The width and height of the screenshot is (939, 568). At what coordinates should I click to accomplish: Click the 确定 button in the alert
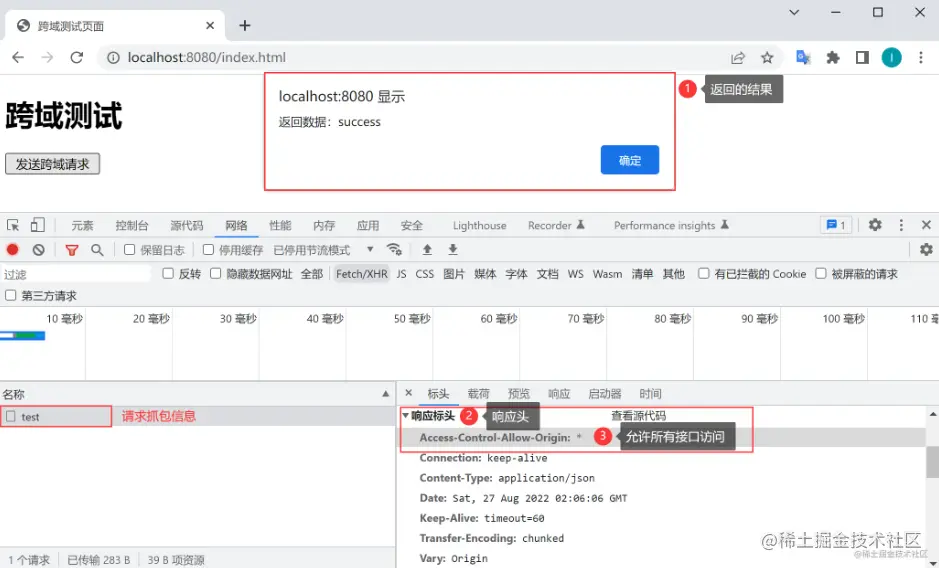coord(630,160)
